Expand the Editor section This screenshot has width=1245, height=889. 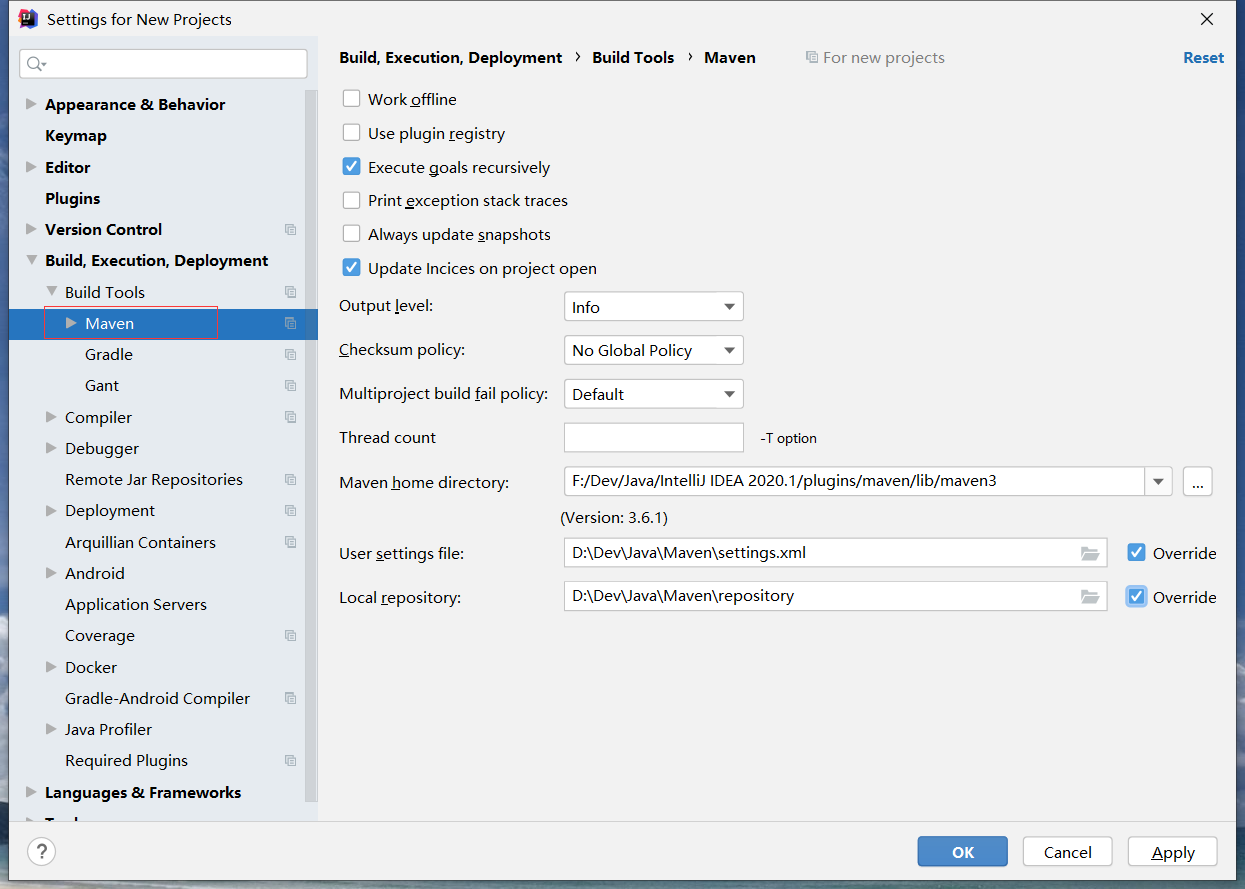click(31, 167)
